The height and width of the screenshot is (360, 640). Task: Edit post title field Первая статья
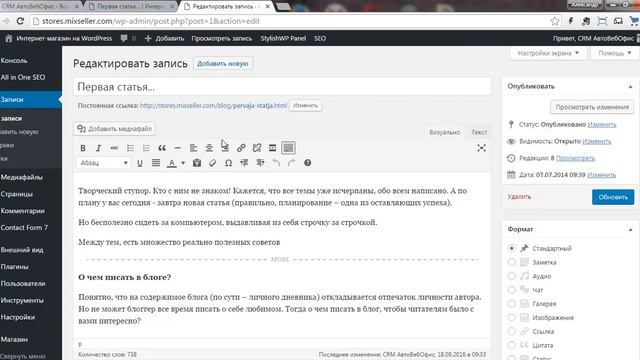tap(282, 87)
